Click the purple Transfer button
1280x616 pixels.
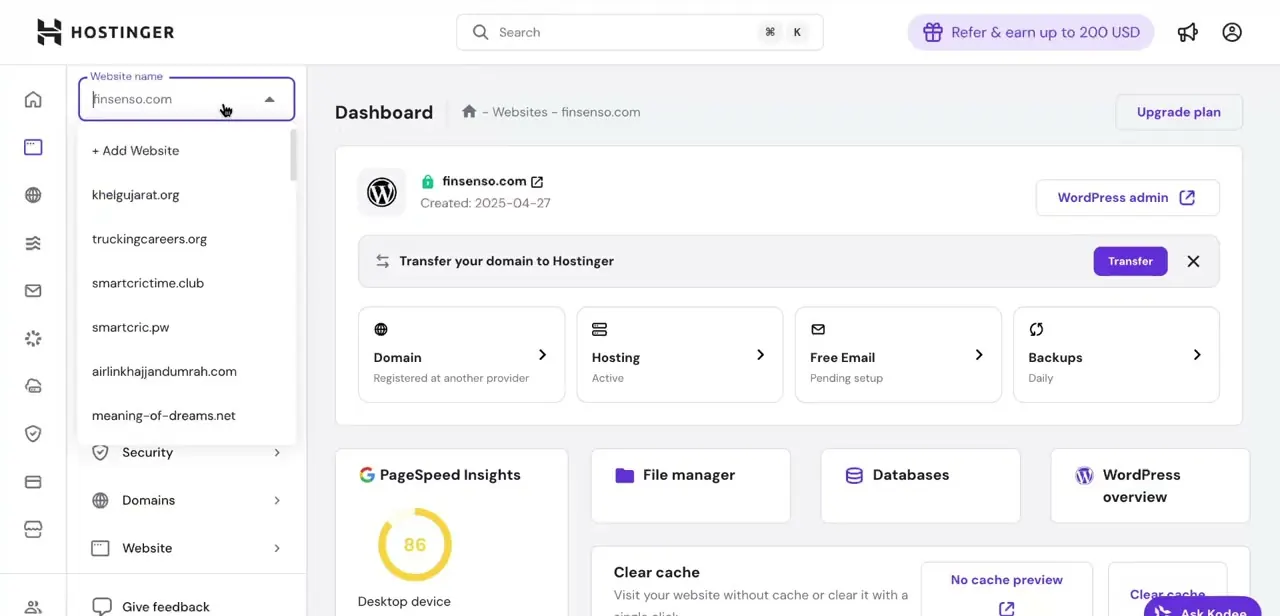1130,261
